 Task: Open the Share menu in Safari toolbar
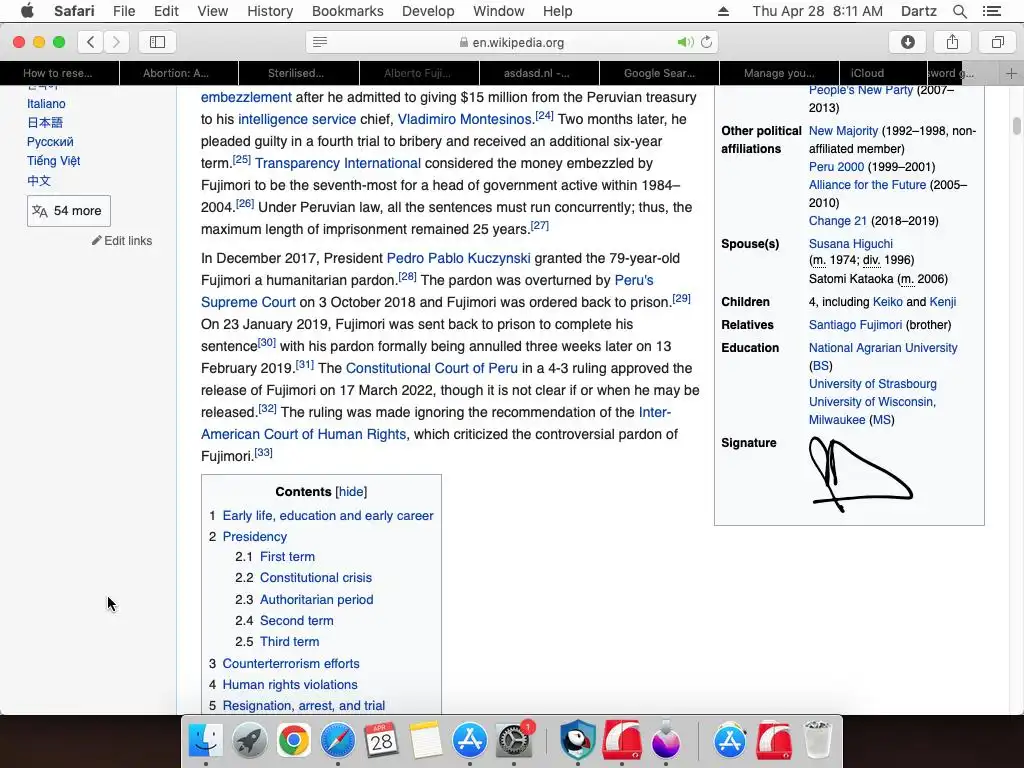pyautogui.click(x=952, y=42)
